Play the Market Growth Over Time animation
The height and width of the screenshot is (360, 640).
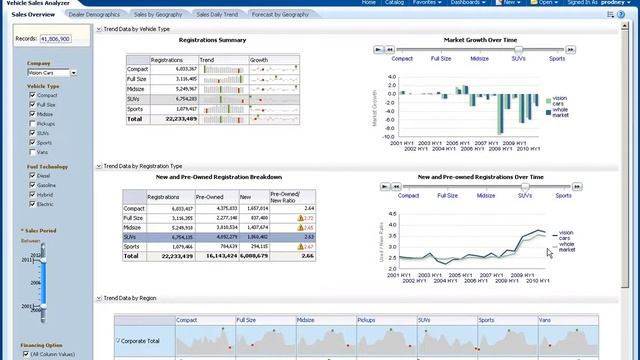point(378,49)
